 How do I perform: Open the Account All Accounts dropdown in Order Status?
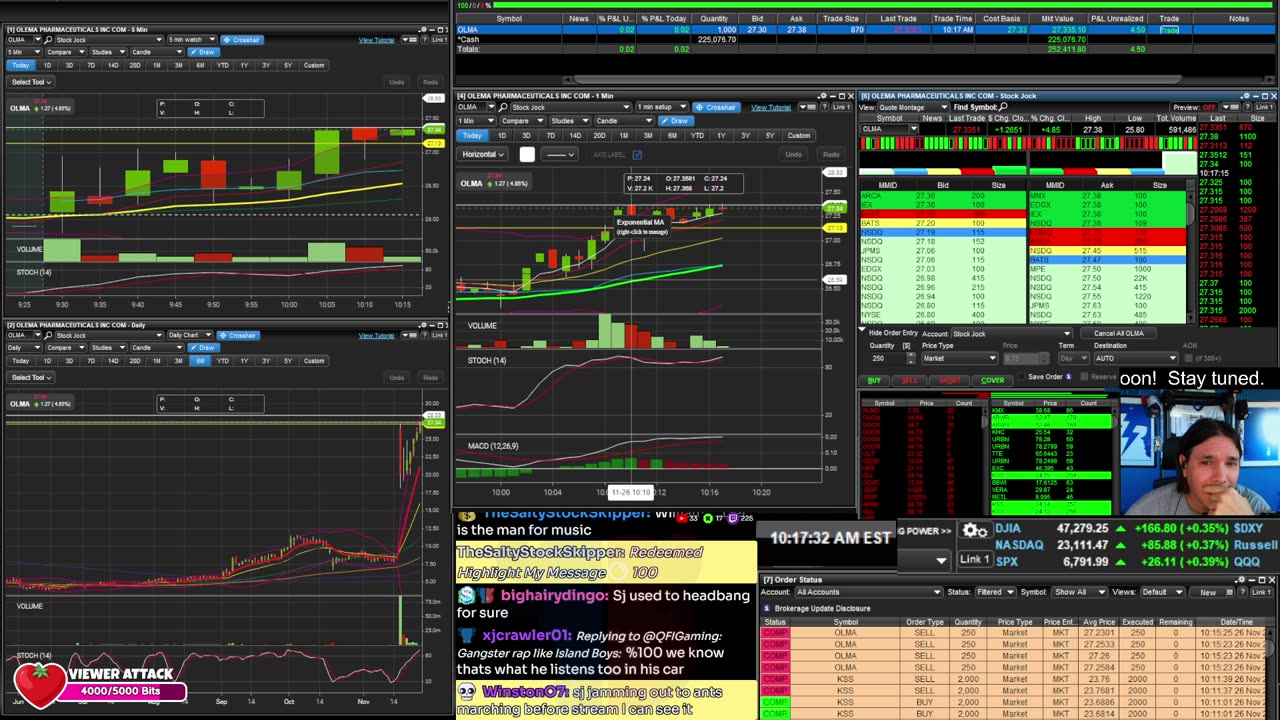pyautogui.click(x=867, y=593)
